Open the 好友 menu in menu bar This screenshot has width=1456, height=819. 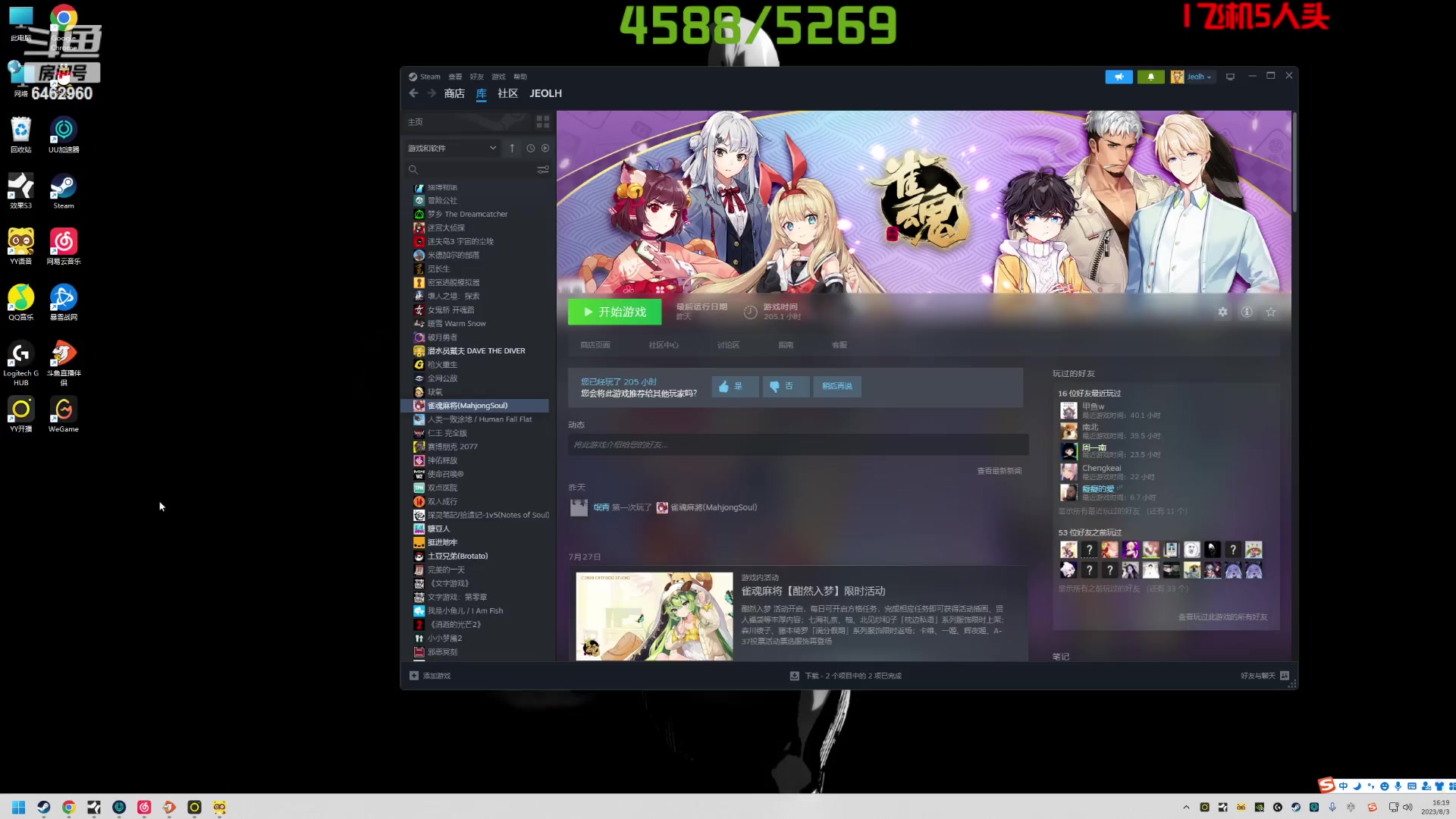pos(476,77)
